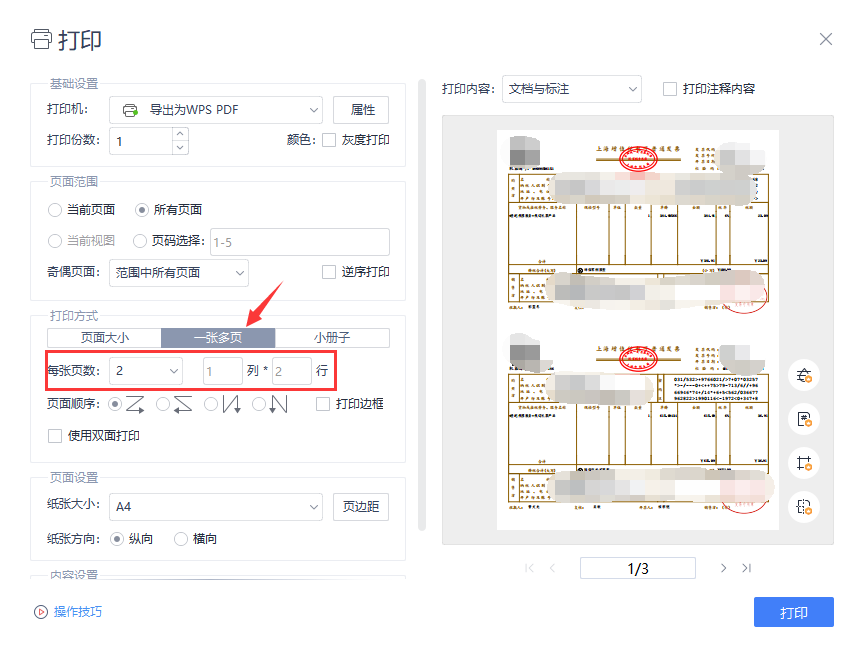This screenshot has height=651, width=847.
Task: Click the 属性 button
Action: click(361, 110)
